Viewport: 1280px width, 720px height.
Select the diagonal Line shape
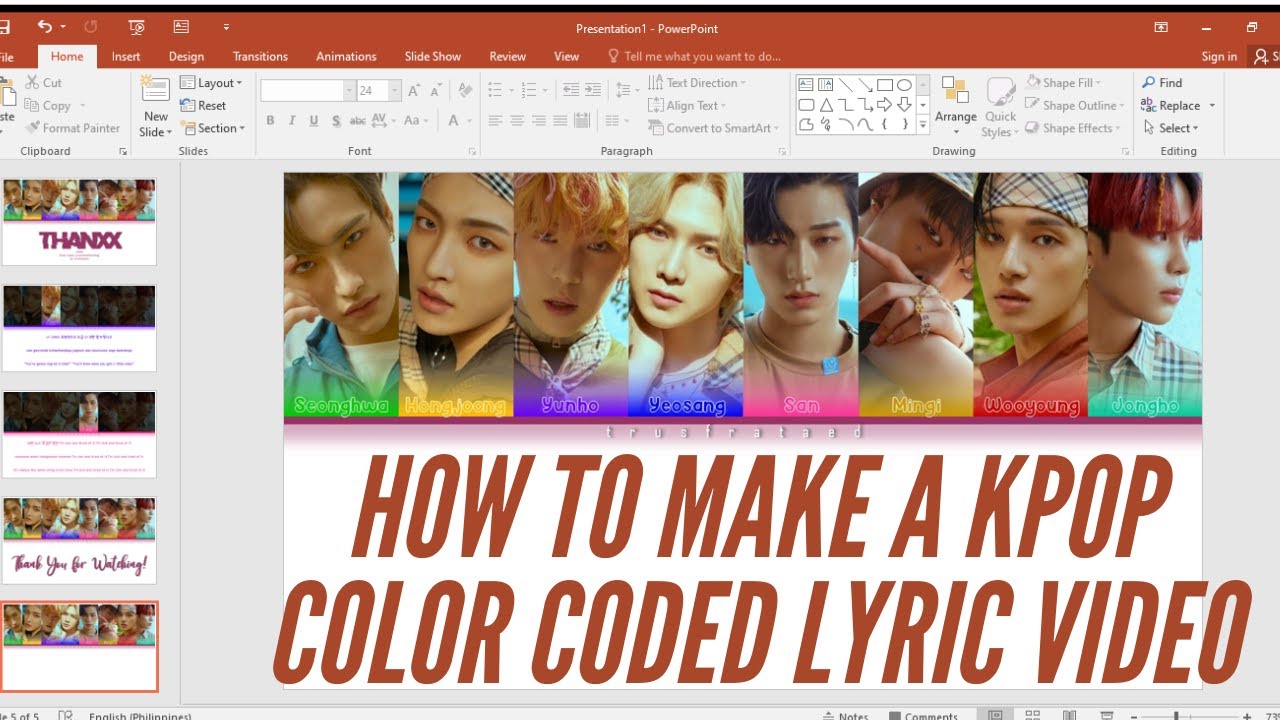tap(845, 85)
